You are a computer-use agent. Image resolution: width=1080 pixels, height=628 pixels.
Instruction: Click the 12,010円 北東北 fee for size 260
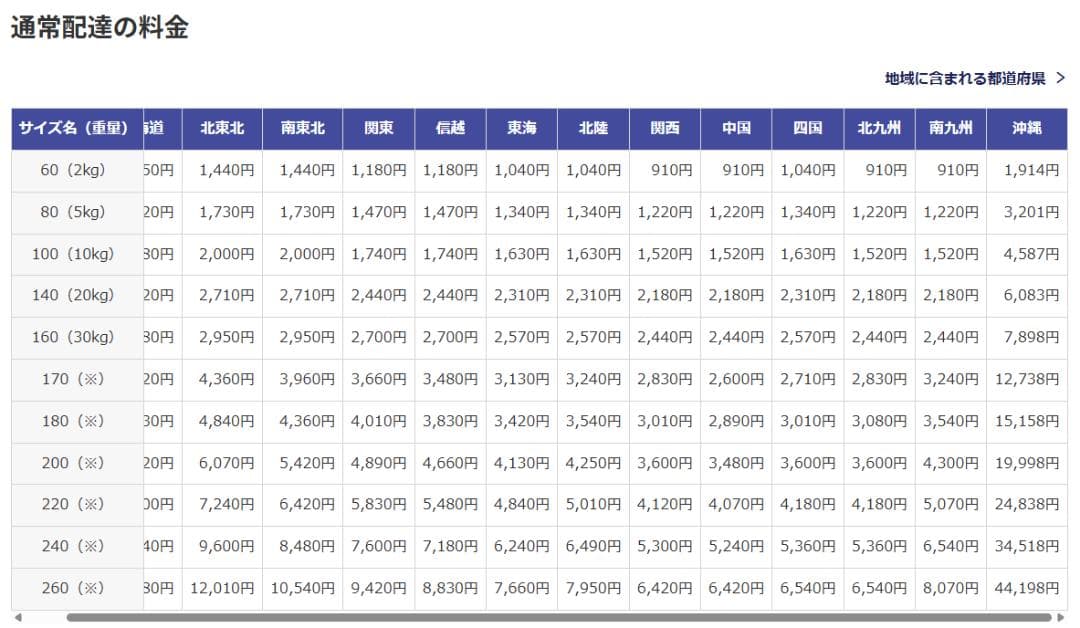(x=222, y=588)
